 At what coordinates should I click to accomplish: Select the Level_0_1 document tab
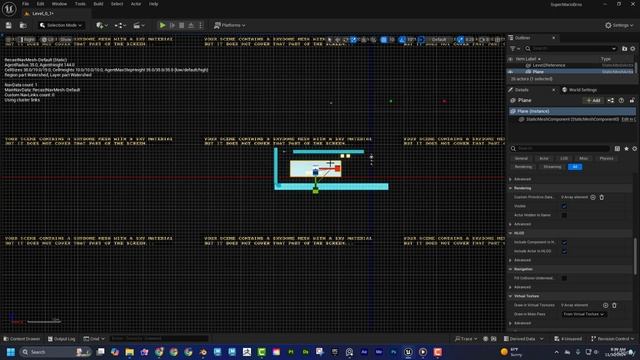pos(42,13)
